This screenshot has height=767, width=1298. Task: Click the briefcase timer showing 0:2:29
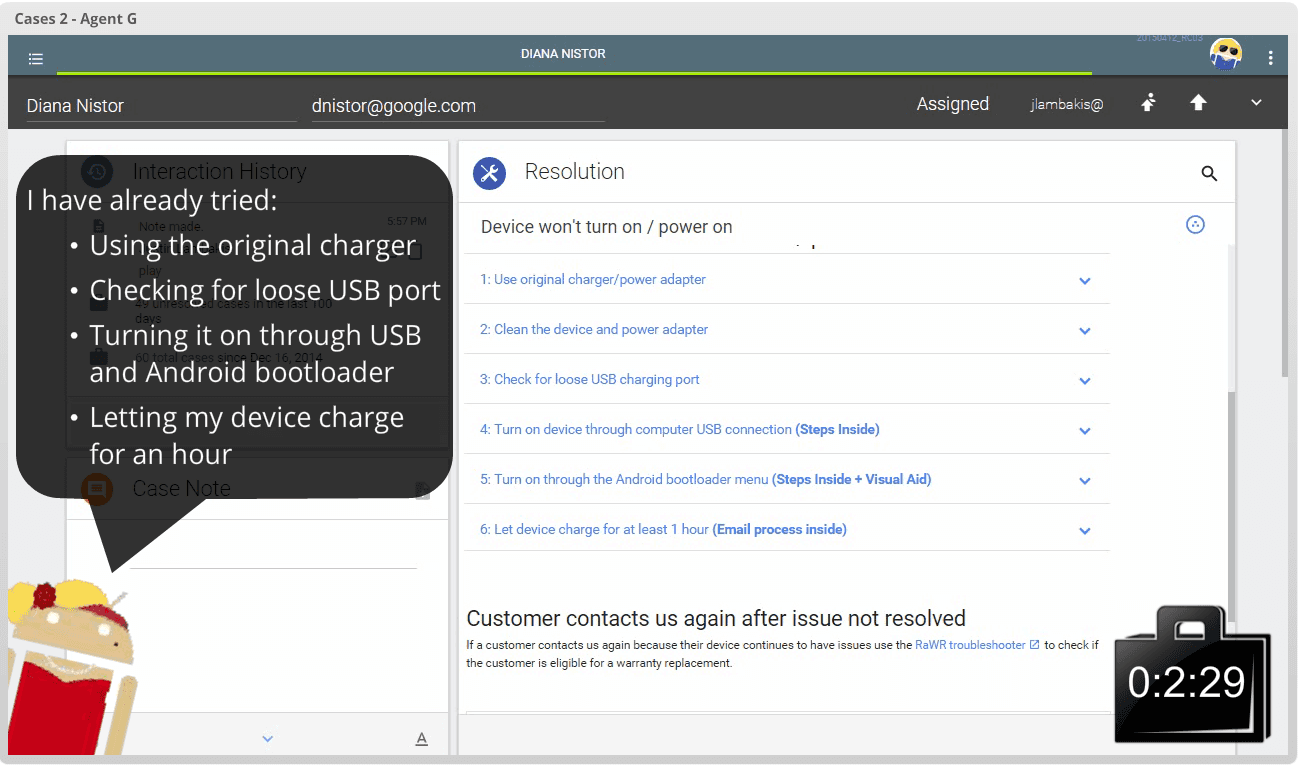1191,674
